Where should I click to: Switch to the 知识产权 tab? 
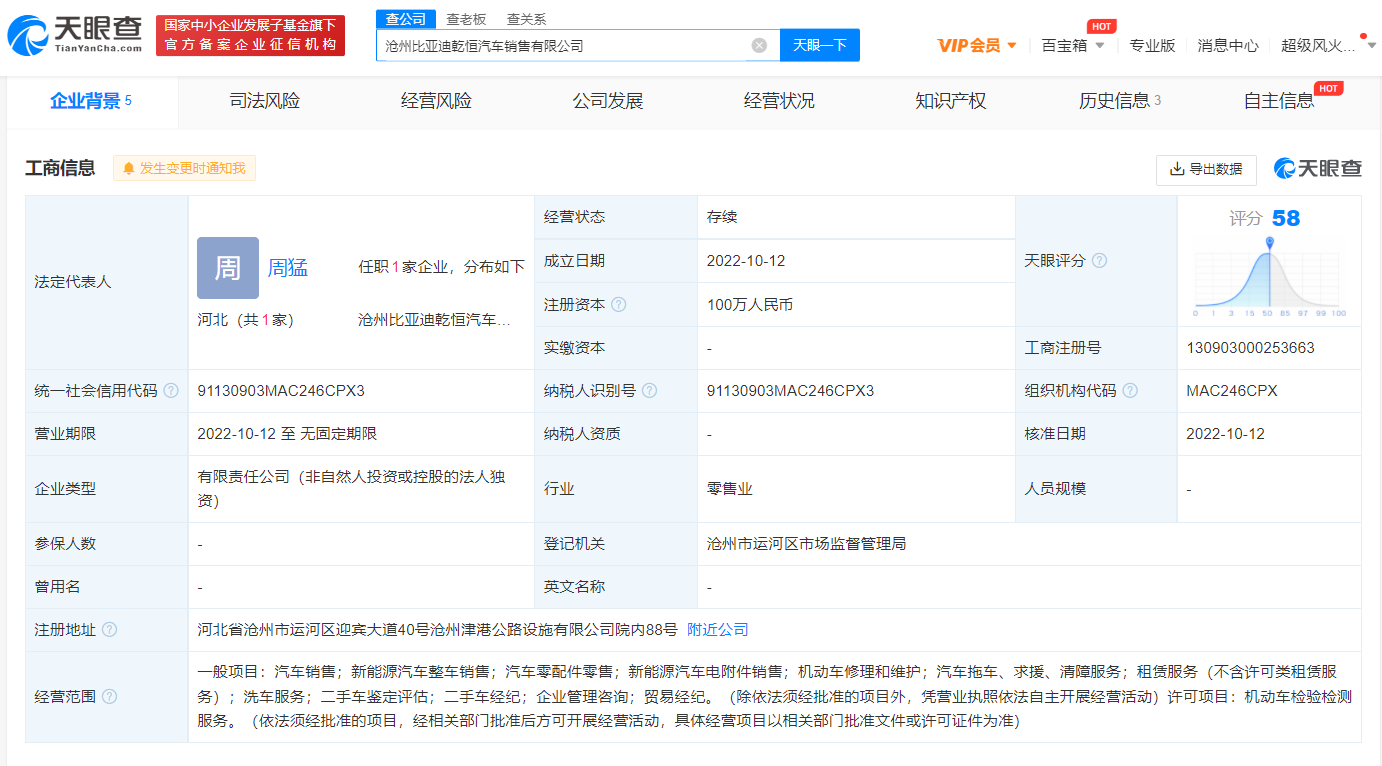[x=951, y=101]
